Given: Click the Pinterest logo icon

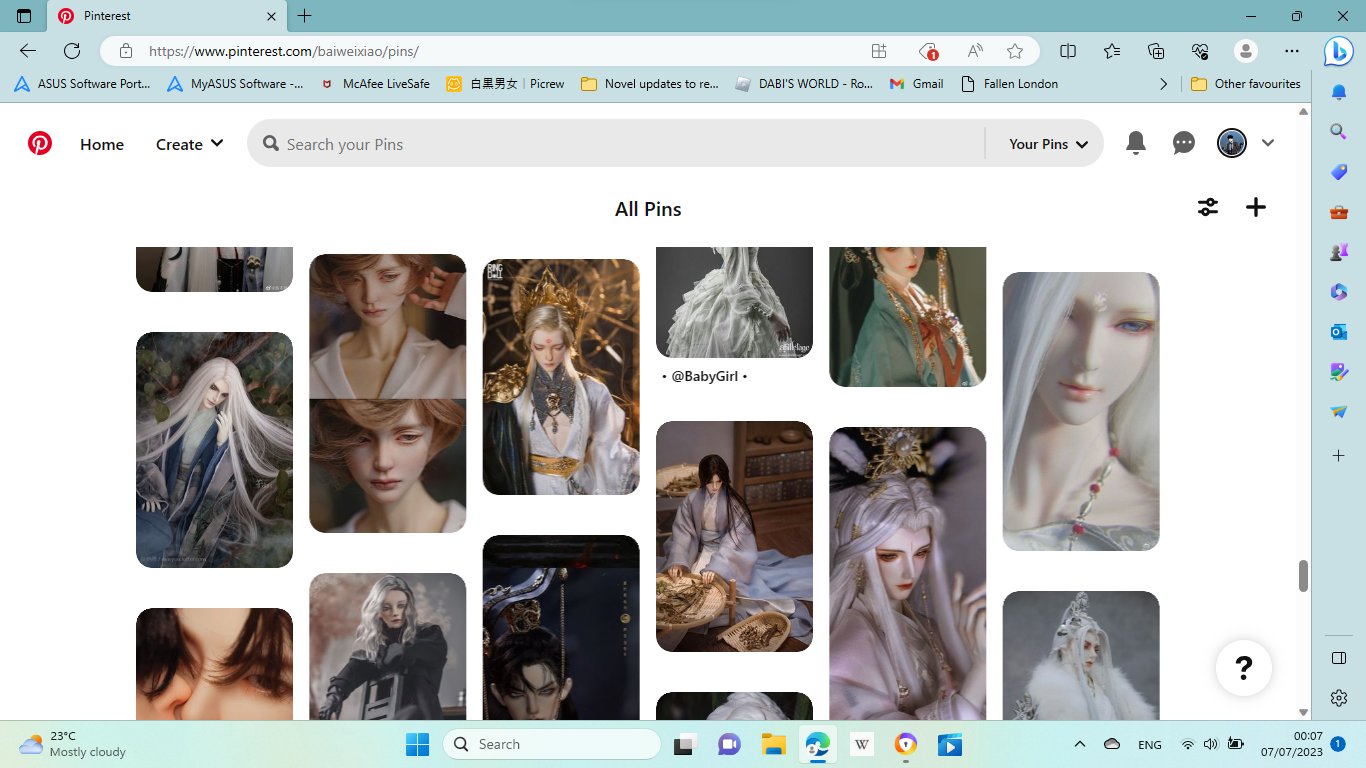Looking at the screenshot, I should [x=40, y=144].
